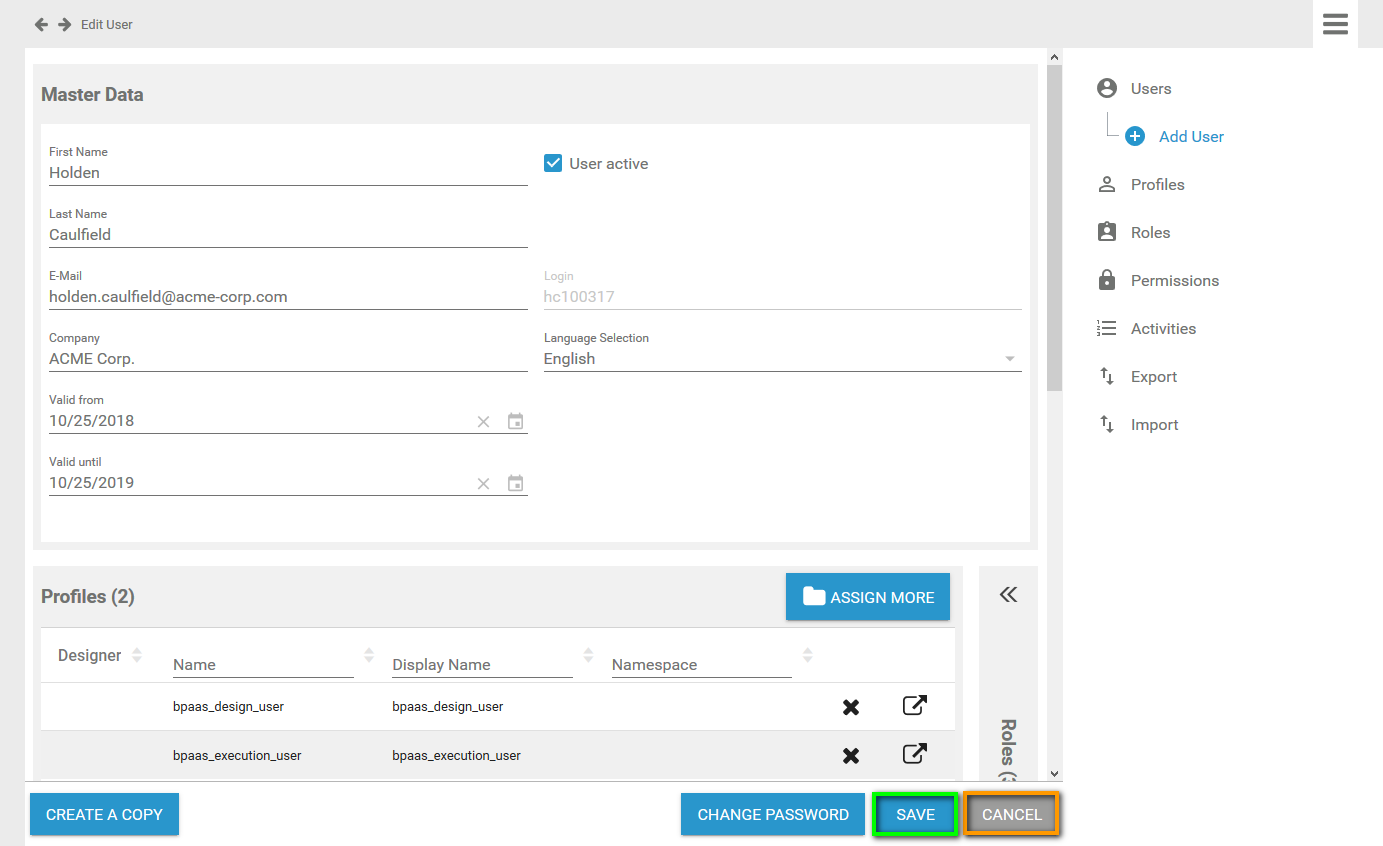This screenshot has height=846, width=1383.
Task: Remove bpaas_design_user profile with X icon
Action: click(x=851, y=707)
